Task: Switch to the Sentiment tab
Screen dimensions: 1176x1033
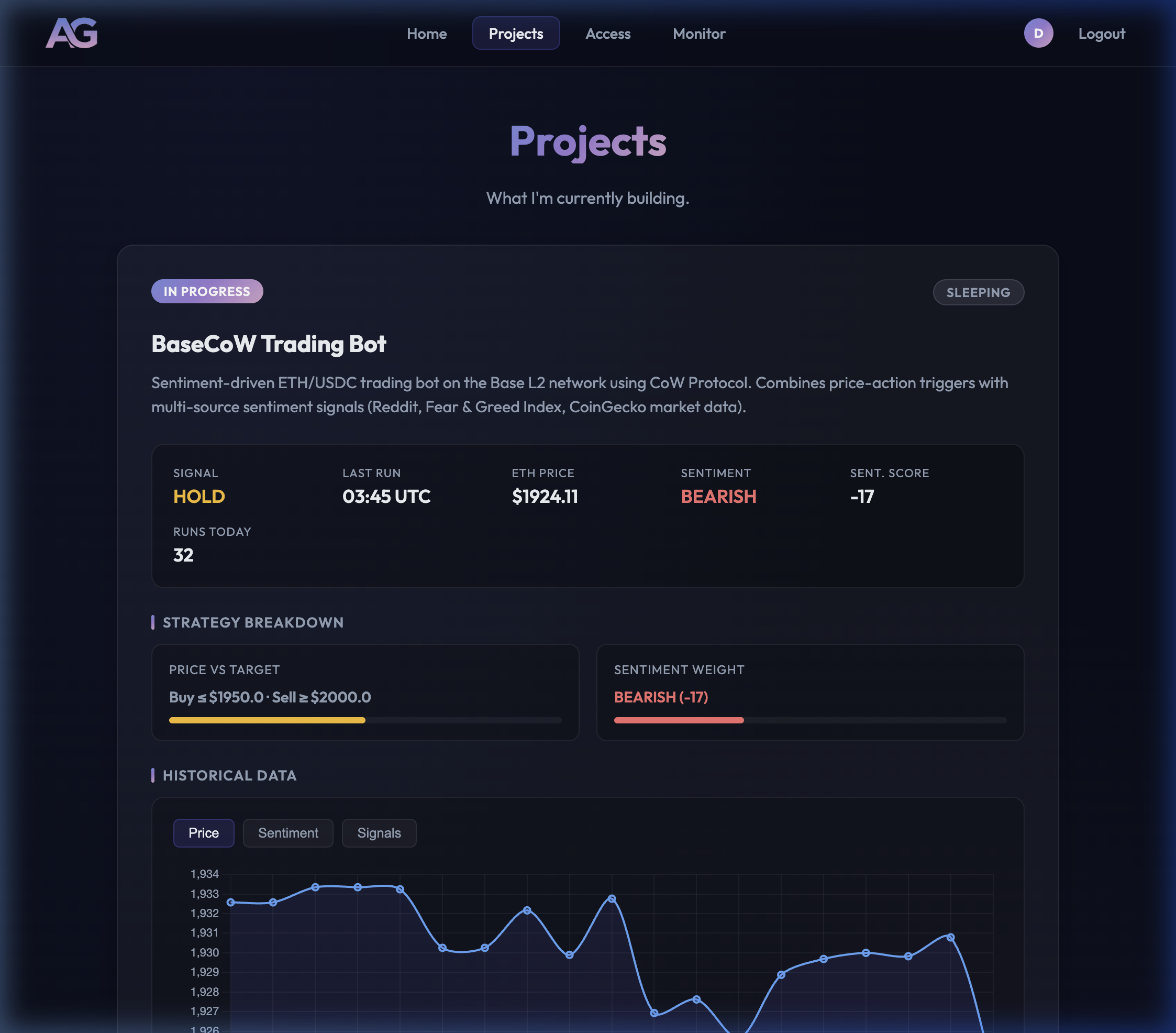Action: [287, 833]
